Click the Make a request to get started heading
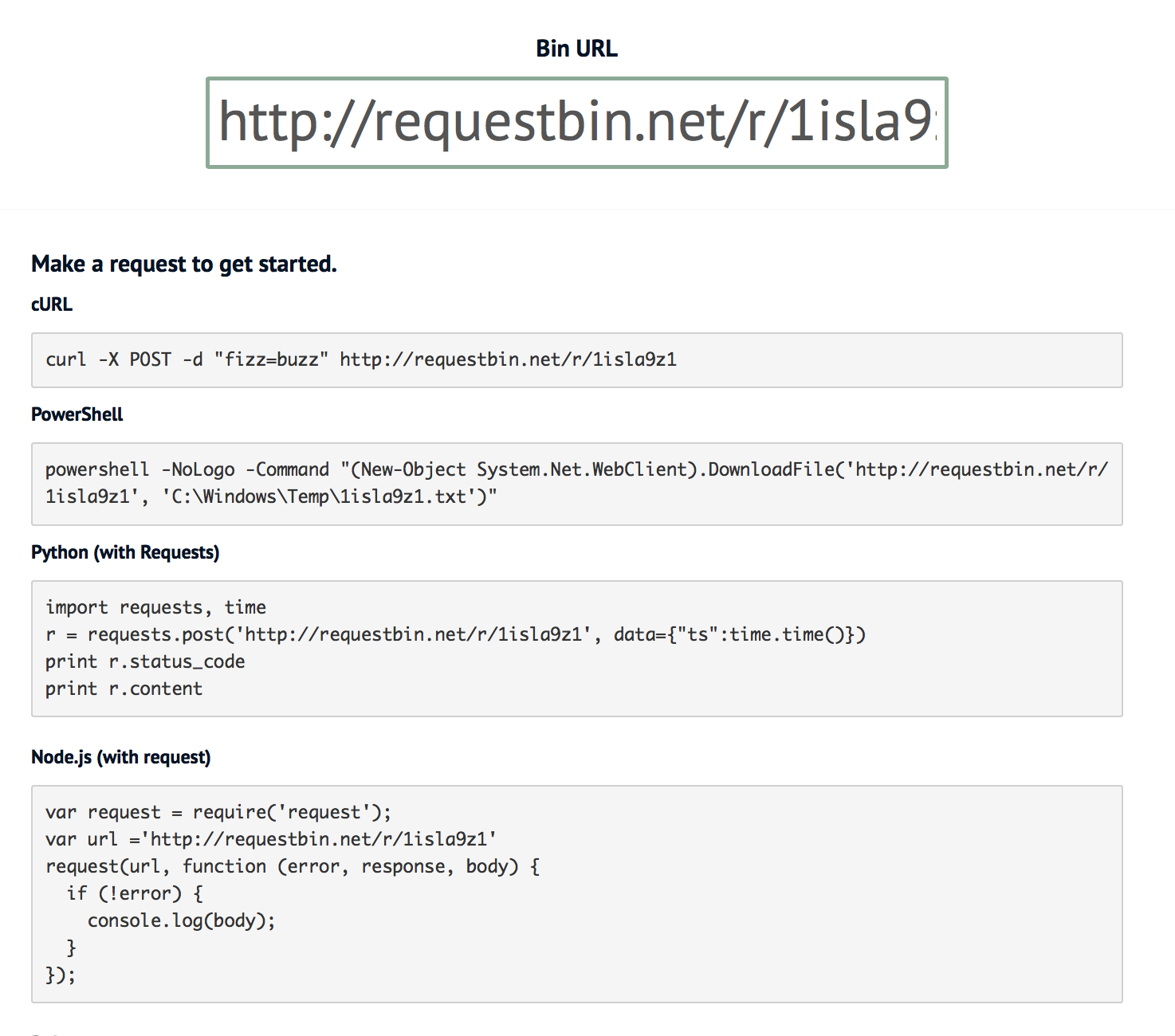This screenshot has width=1175, height=1036. 183,263
